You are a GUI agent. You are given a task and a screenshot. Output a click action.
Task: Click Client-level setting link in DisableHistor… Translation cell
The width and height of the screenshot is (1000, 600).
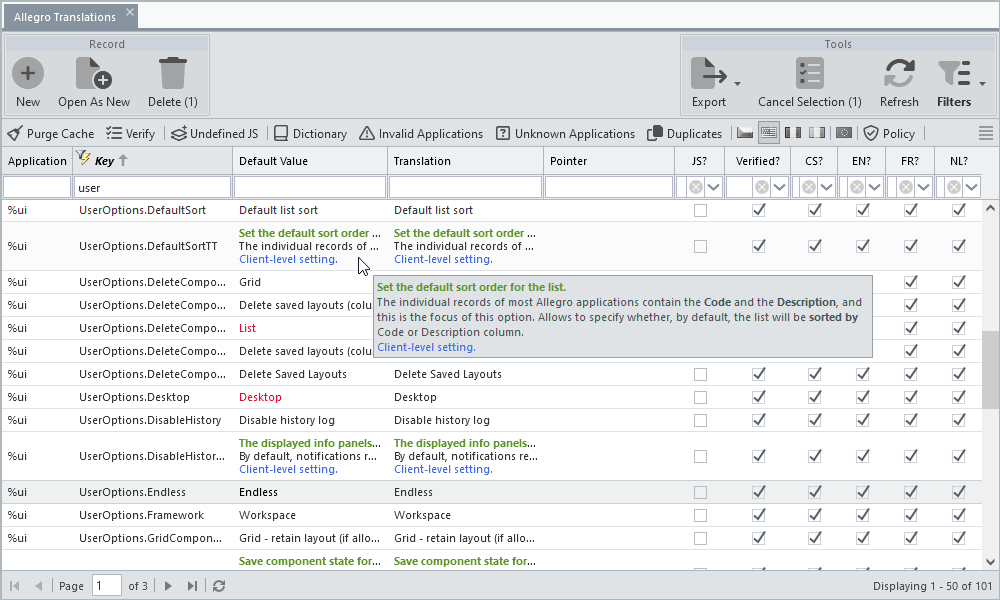443,469
